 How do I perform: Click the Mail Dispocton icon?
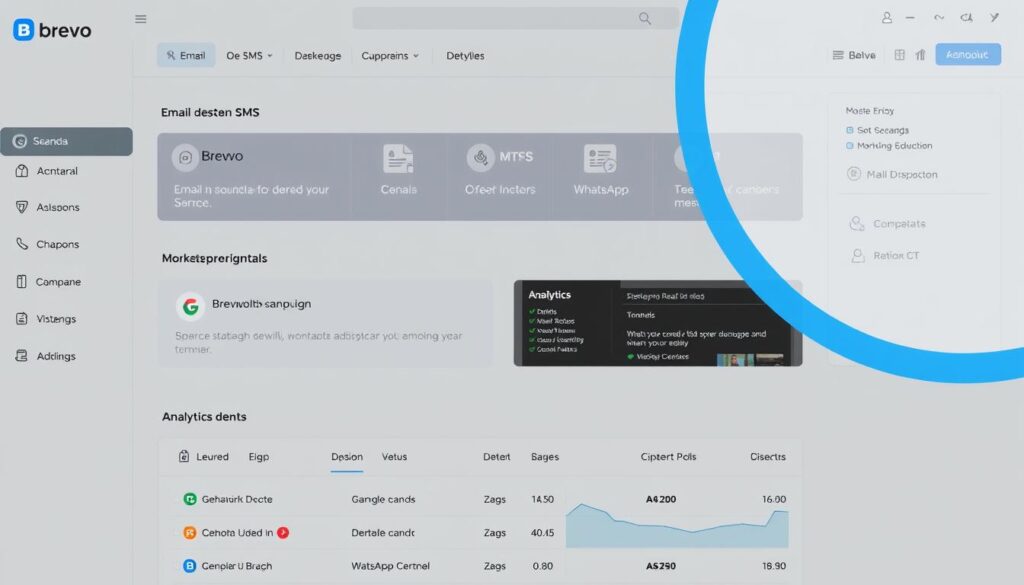click(853, 174)
